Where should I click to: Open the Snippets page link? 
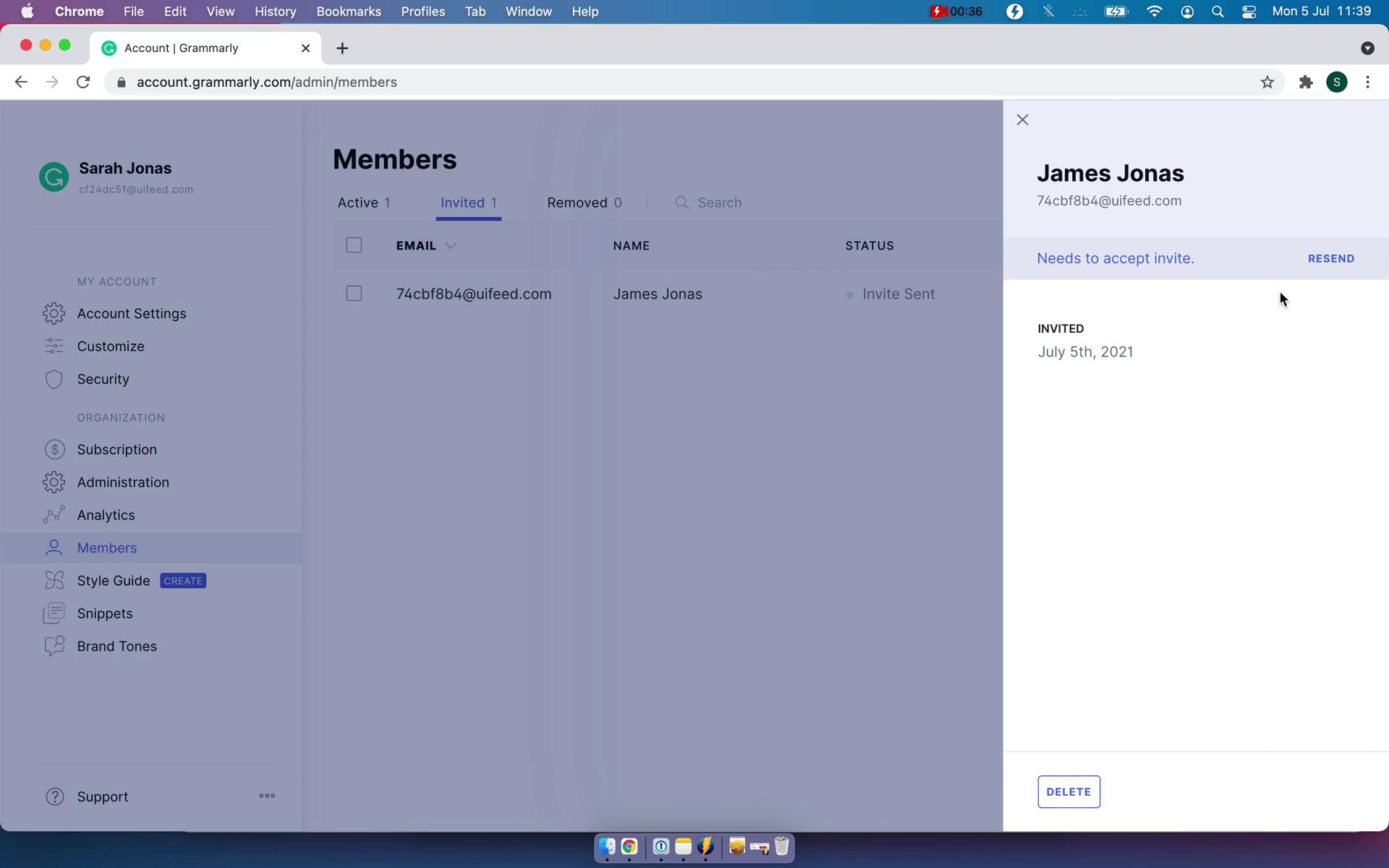tap(105, 613)
